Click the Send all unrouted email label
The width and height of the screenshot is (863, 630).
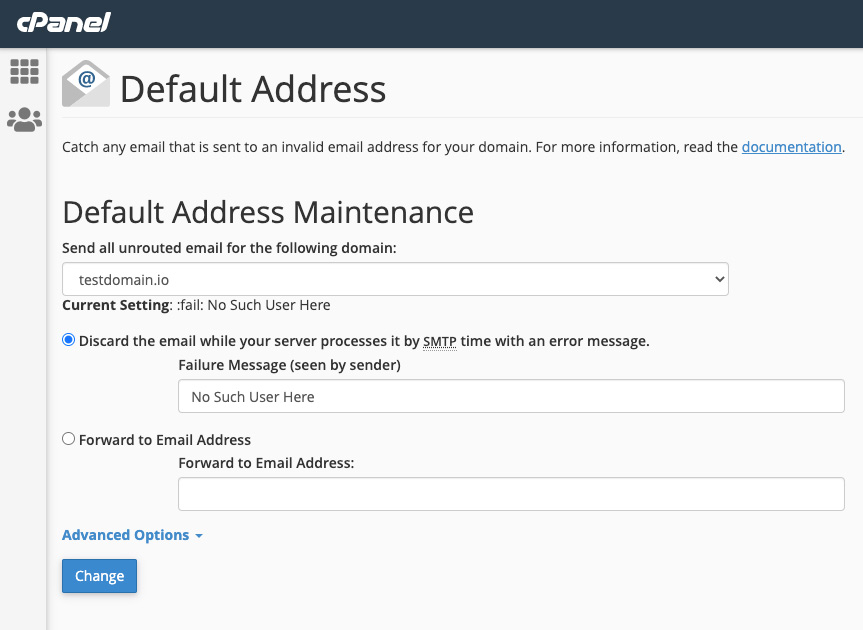coord(229,247)
